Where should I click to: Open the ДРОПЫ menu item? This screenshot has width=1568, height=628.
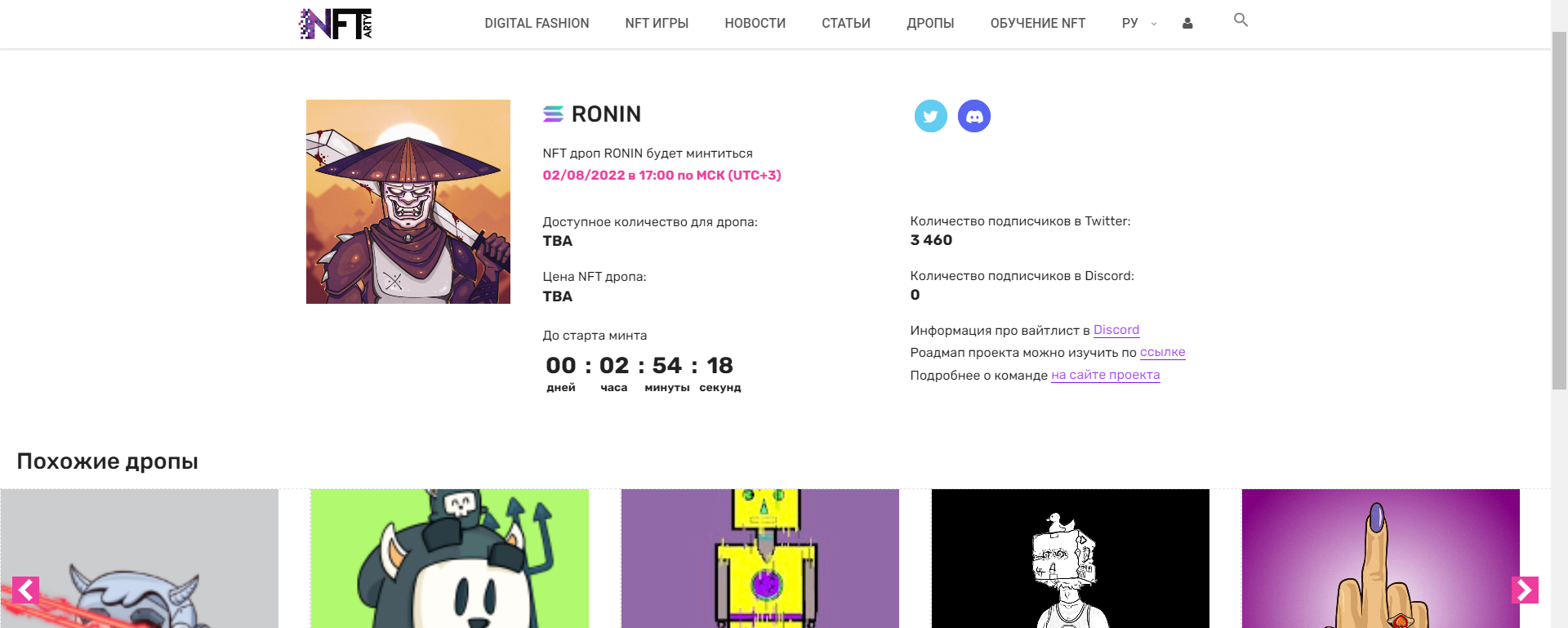[x=930, y=24]
